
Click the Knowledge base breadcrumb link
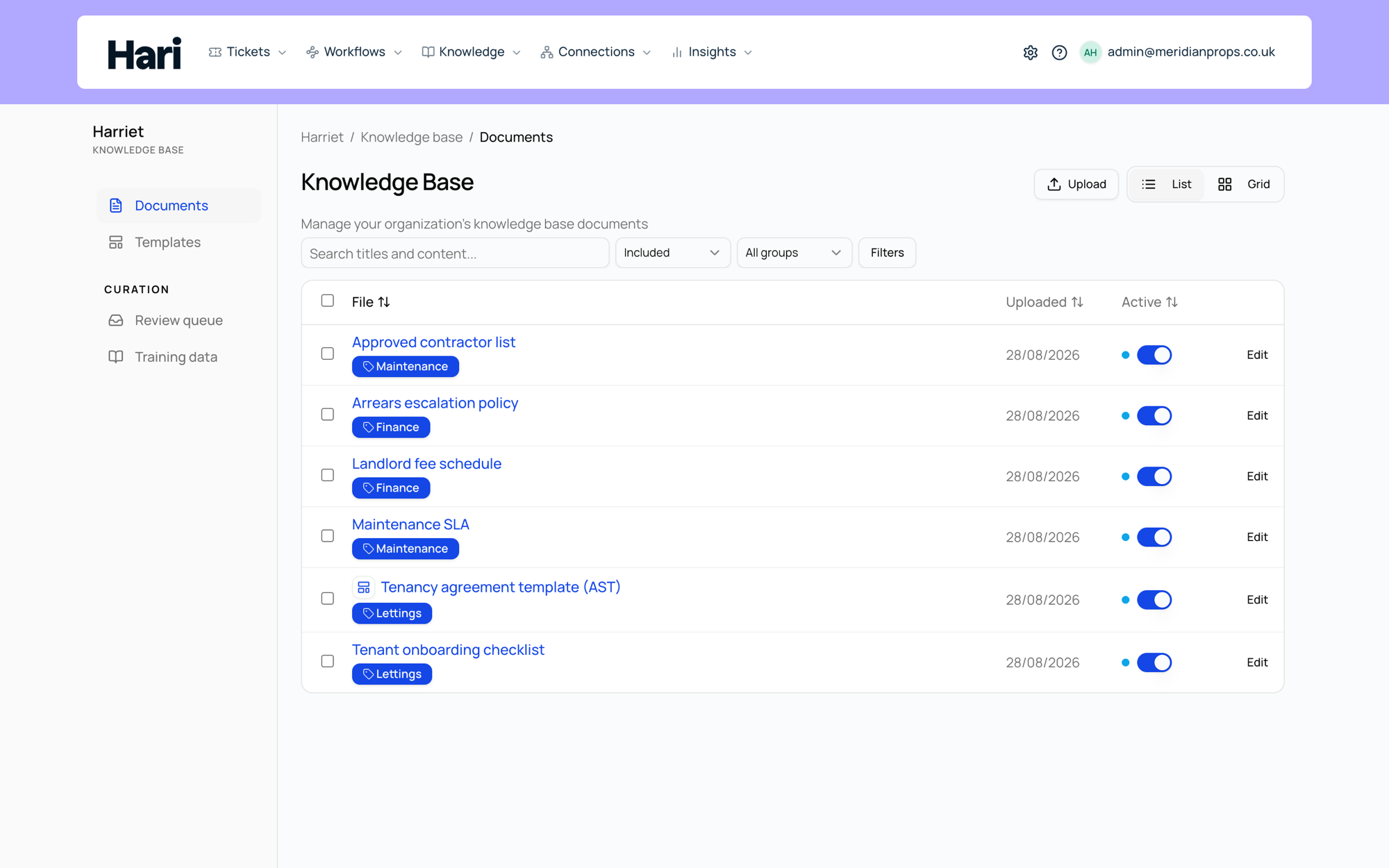click(411, 137)
